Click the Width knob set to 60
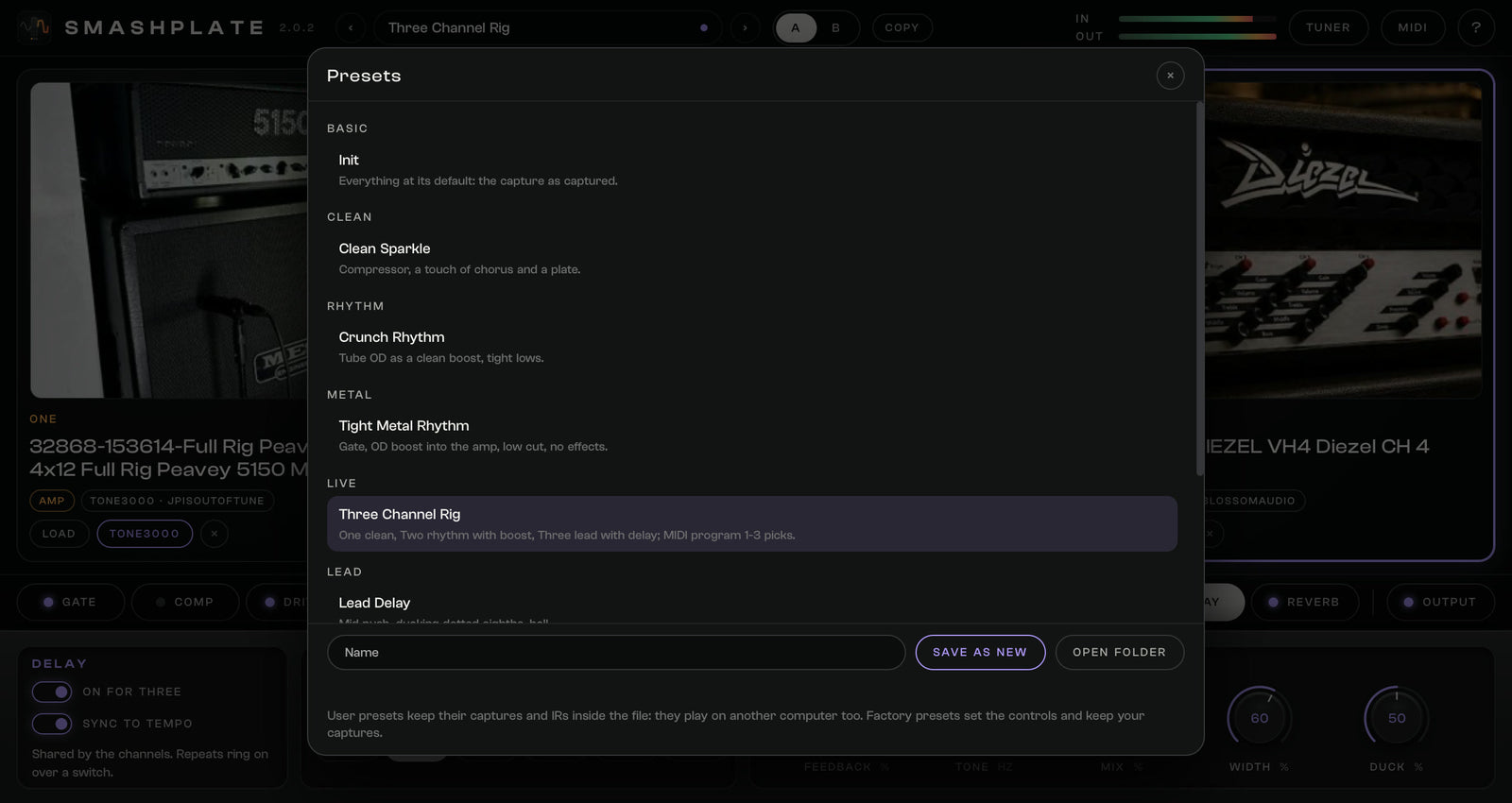The width and height of the screenshot is (1512, 803). click(x=1259, y=718)
